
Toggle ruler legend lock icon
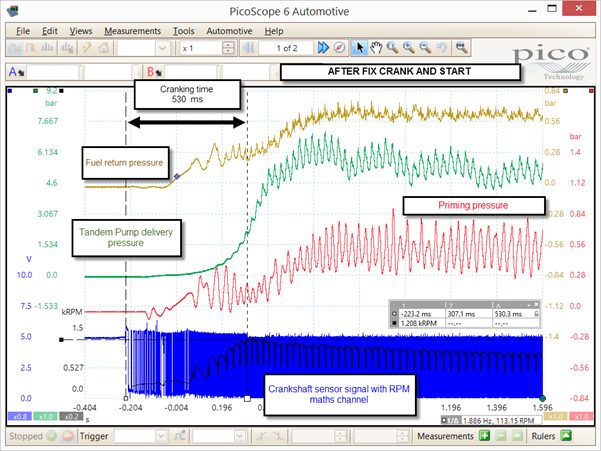pos(536,314)
